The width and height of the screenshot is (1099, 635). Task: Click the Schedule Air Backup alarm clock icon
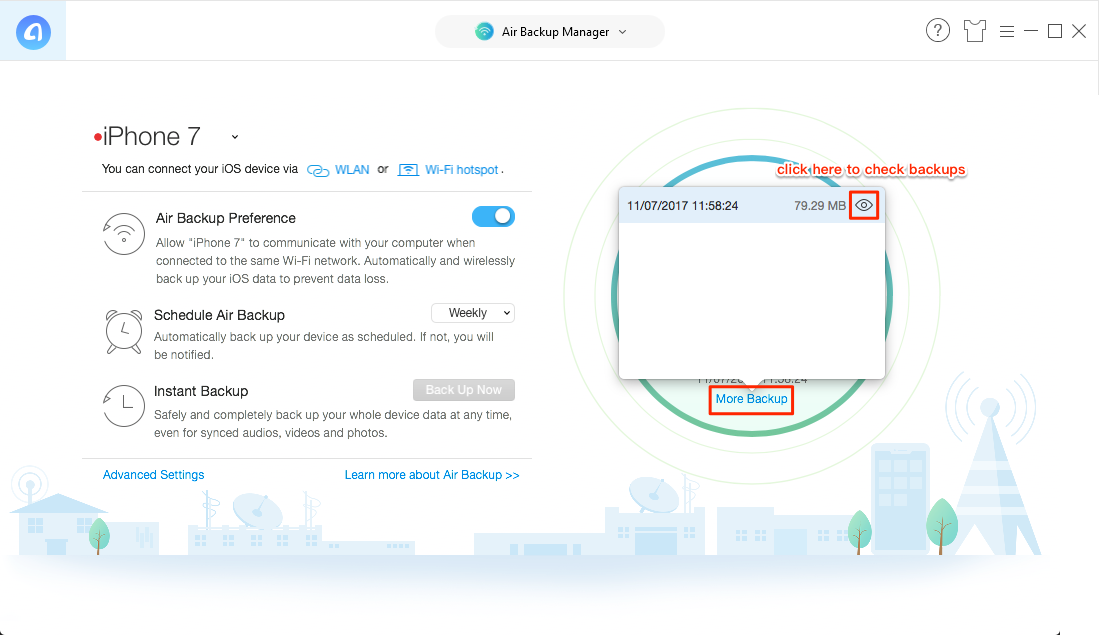pyautogui.click(x=124, y=332)
